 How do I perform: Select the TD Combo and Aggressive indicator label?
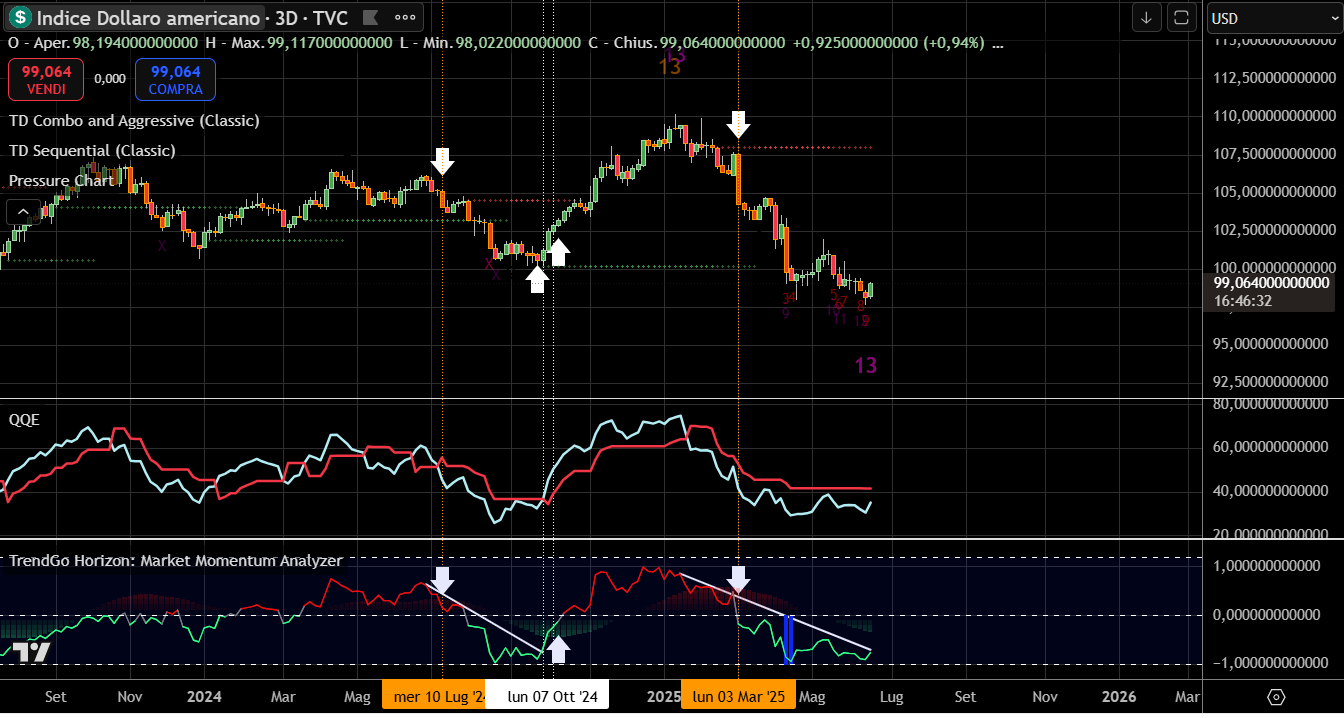(x=134, y=121)
